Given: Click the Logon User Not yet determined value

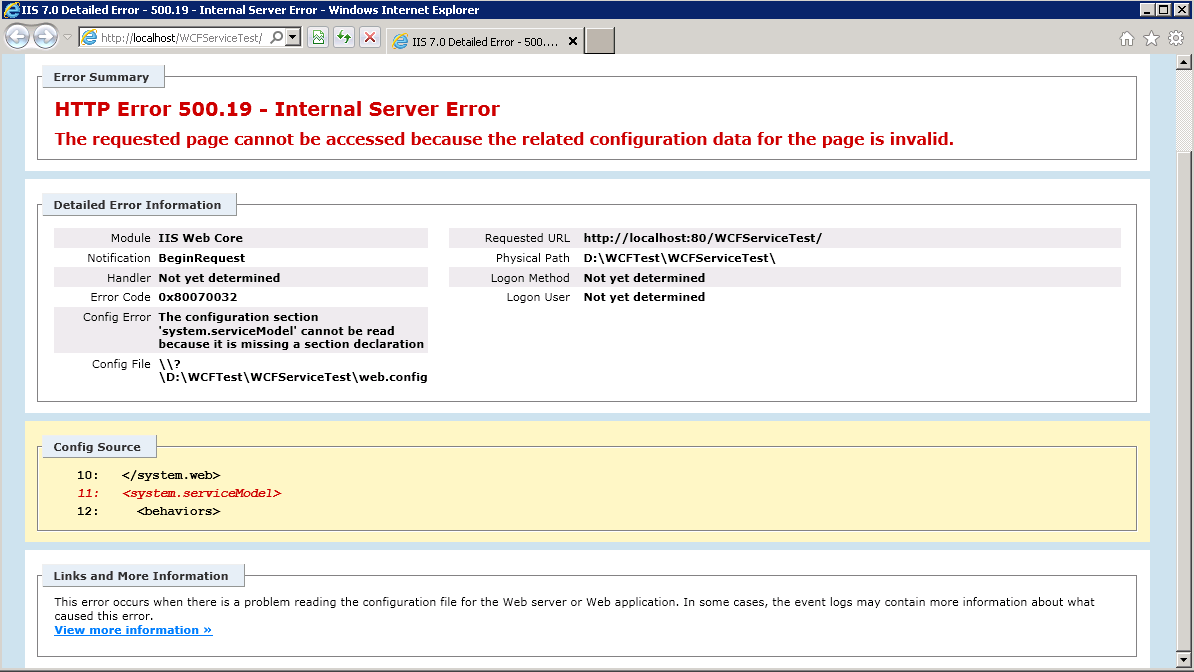Looking at the screenshot, I should [x=644, y=297].
